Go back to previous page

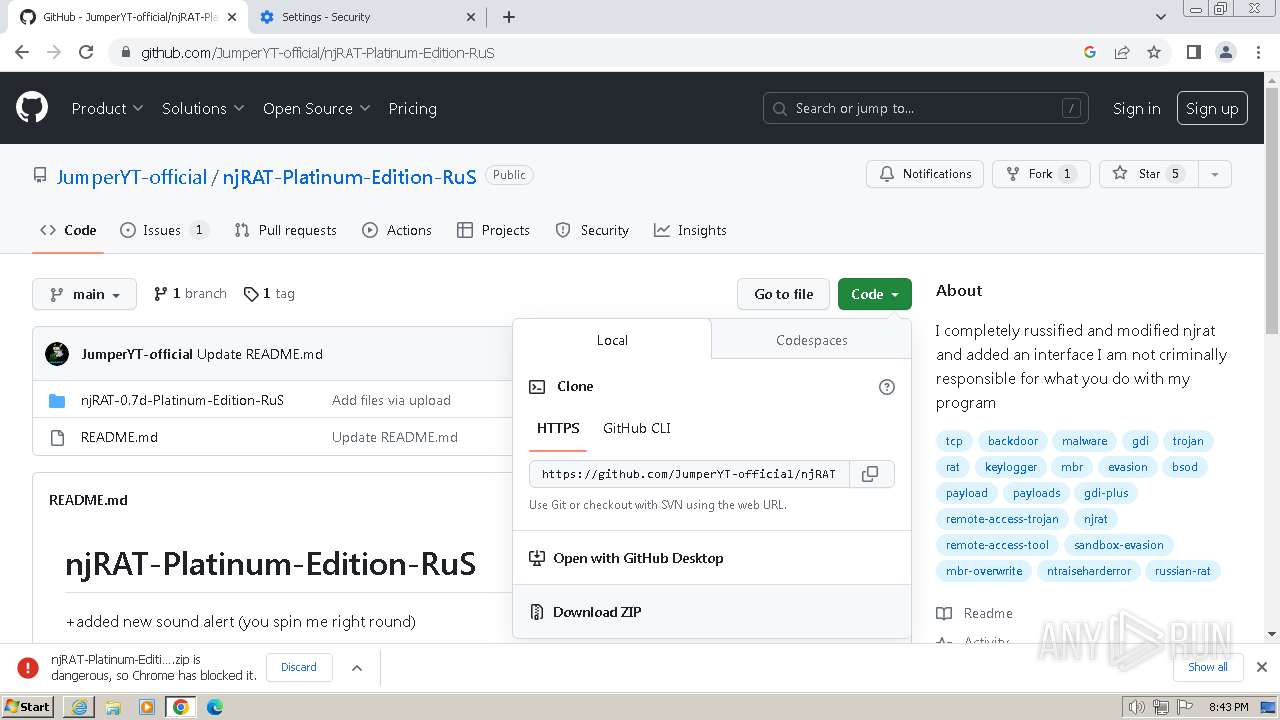click(22, 52)
